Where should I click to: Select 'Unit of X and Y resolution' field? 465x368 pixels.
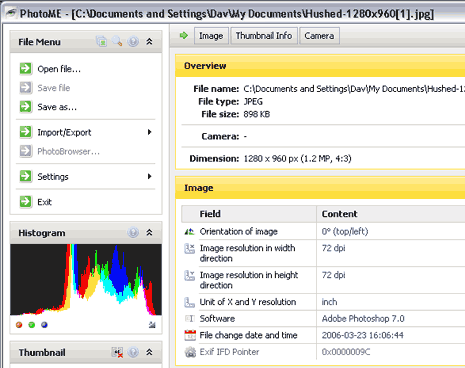(248, 302)
